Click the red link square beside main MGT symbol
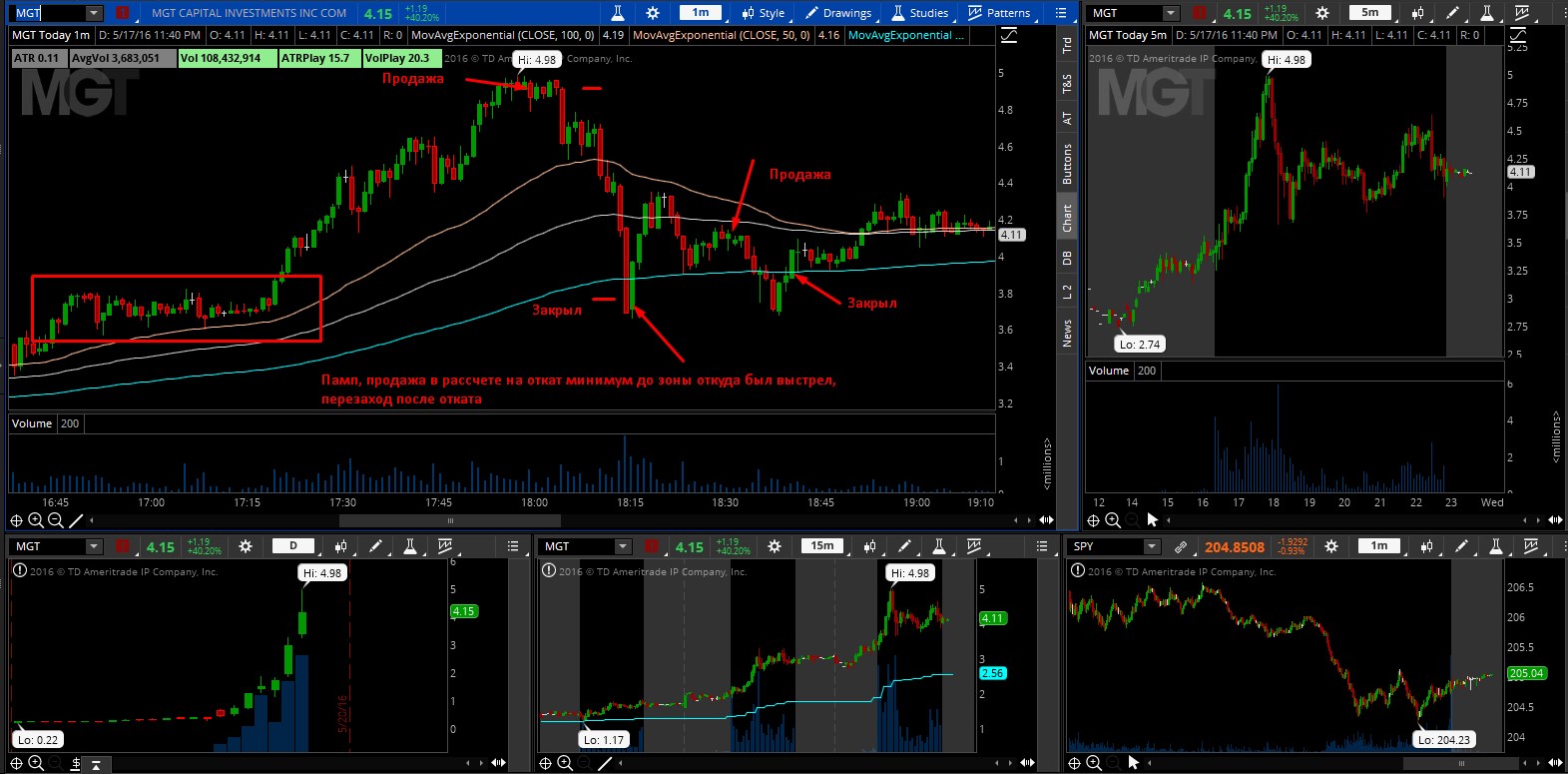This screenshot has height=774, width=1568. click(x=123, y=13)
